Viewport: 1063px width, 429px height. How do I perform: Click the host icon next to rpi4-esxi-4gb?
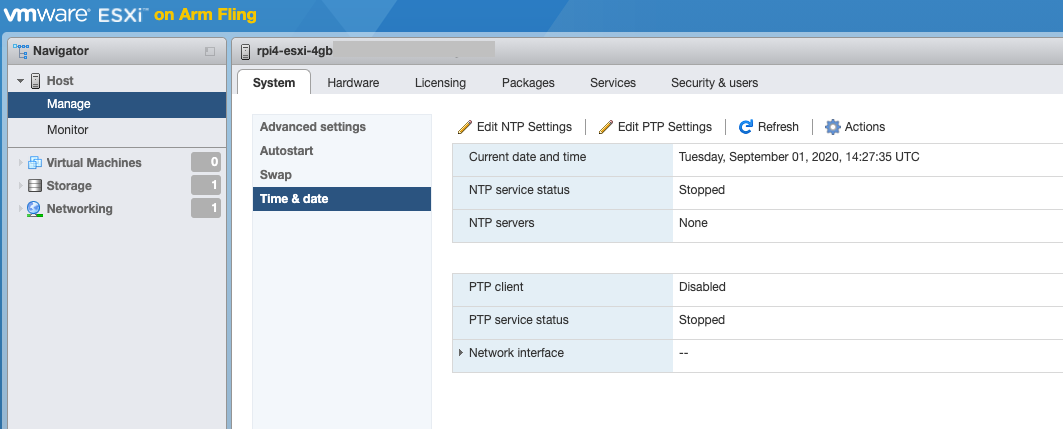245,52
